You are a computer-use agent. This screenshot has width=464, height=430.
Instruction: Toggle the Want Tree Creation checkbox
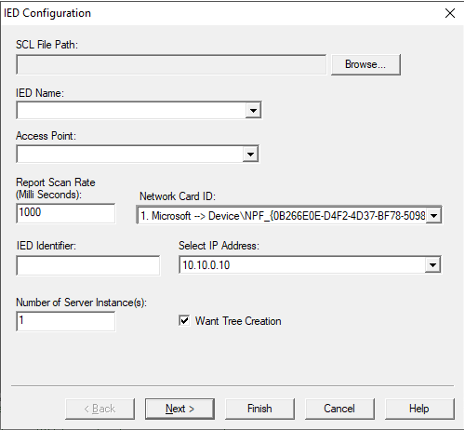[x=184, y=321]
